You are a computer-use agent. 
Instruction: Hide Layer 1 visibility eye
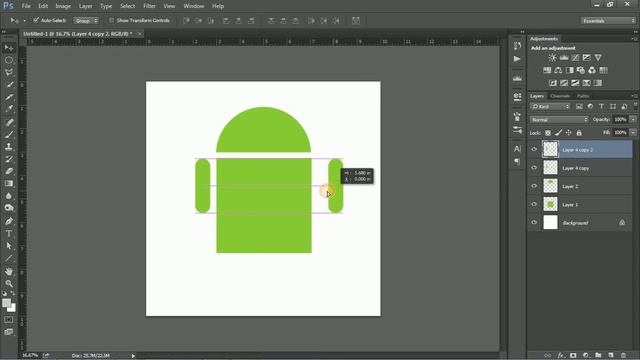[534, 204]
